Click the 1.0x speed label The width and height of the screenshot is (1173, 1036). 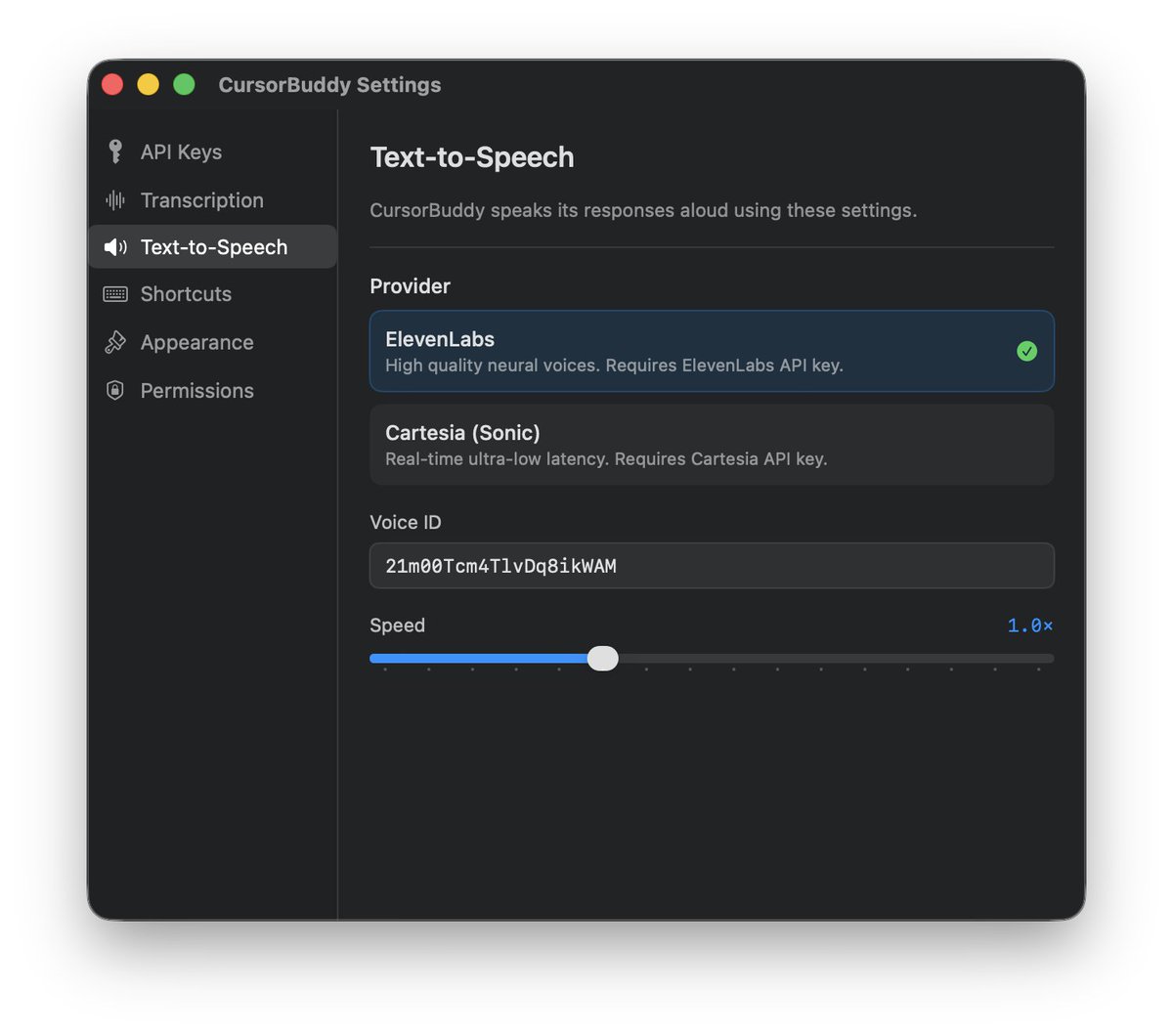[1029, 625]
